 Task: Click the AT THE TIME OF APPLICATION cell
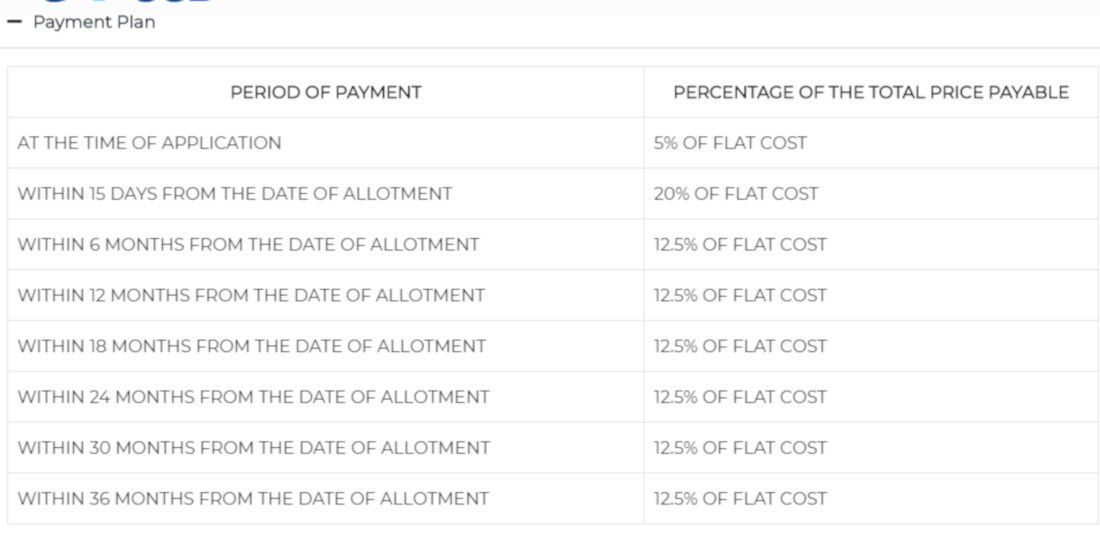[150, 143]
